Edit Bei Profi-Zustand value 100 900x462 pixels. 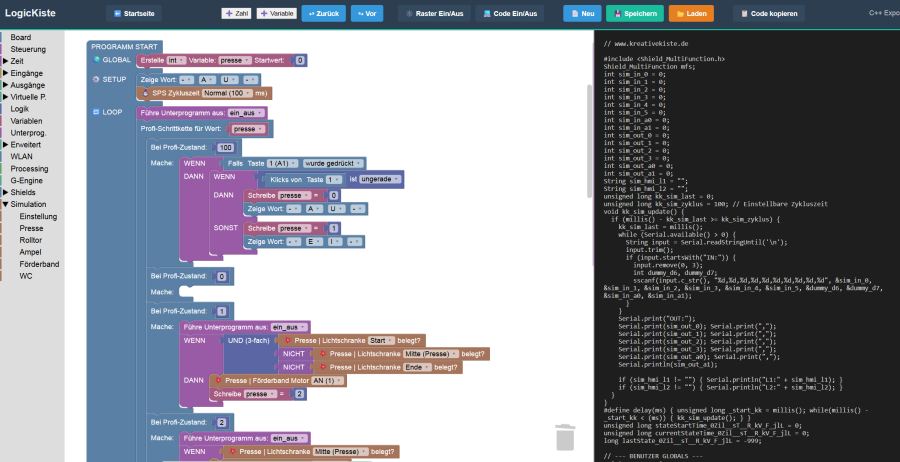(x=226, y=147)
